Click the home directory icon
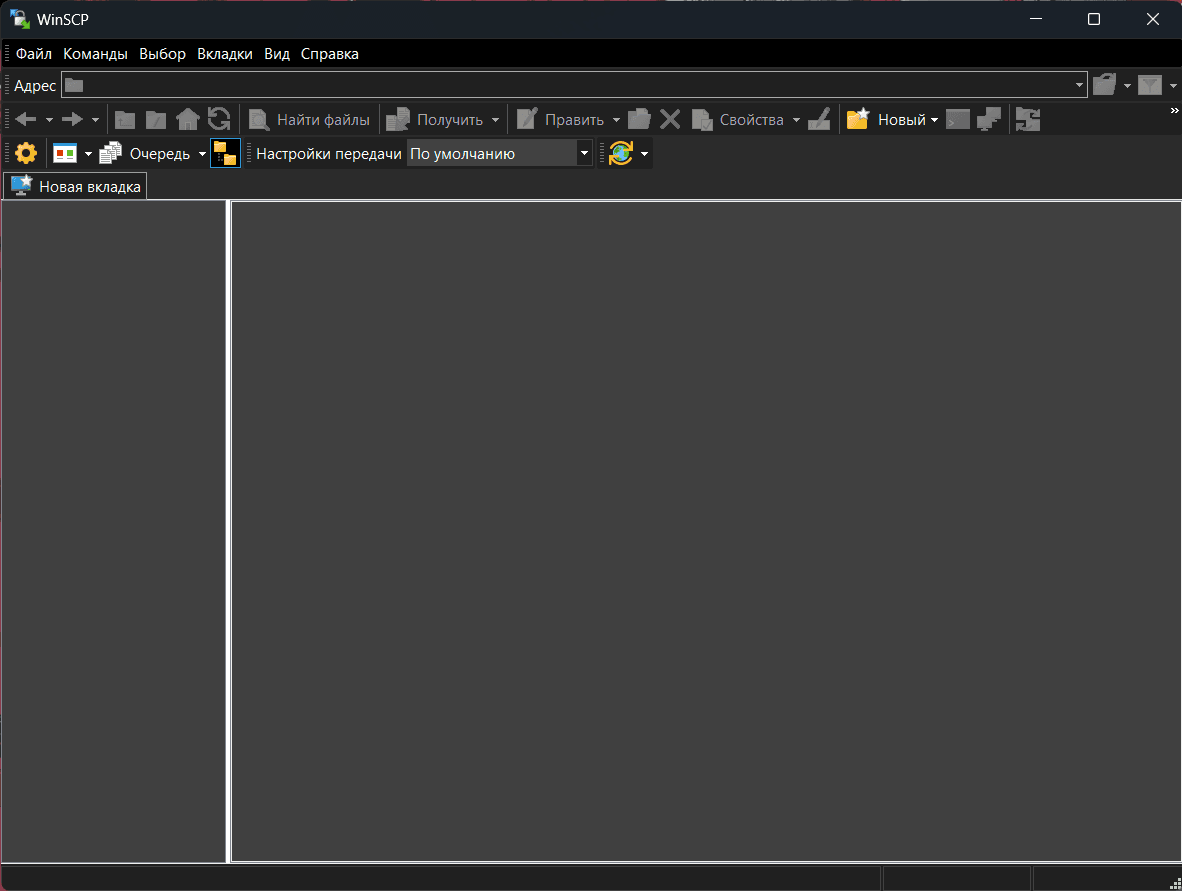Screen dimensions: 1182x891 [187, 120]
